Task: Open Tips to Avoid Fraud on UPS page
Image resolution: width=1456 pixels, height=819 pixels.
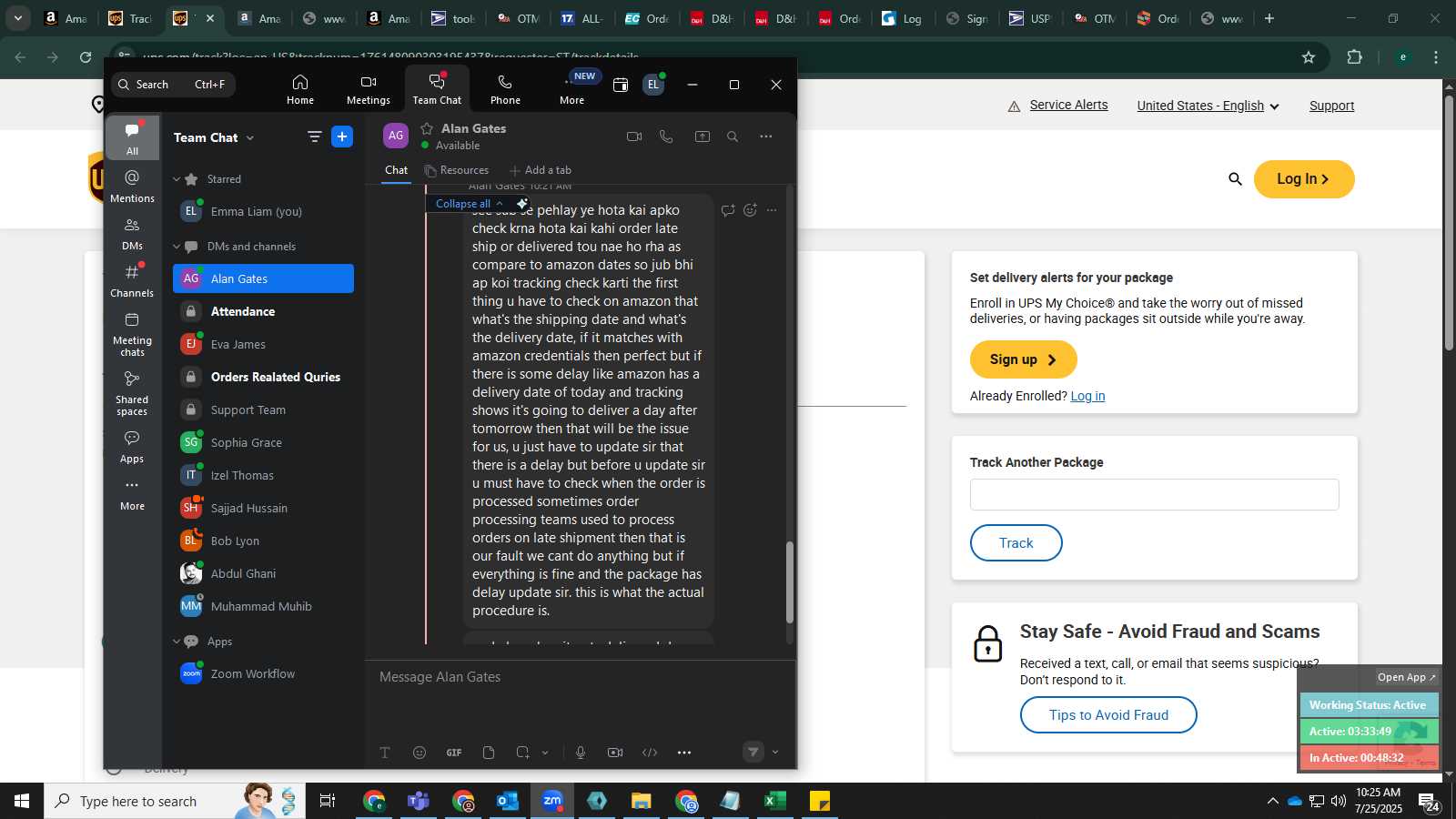Action: pyautogui.click(x=1108, y=715)
